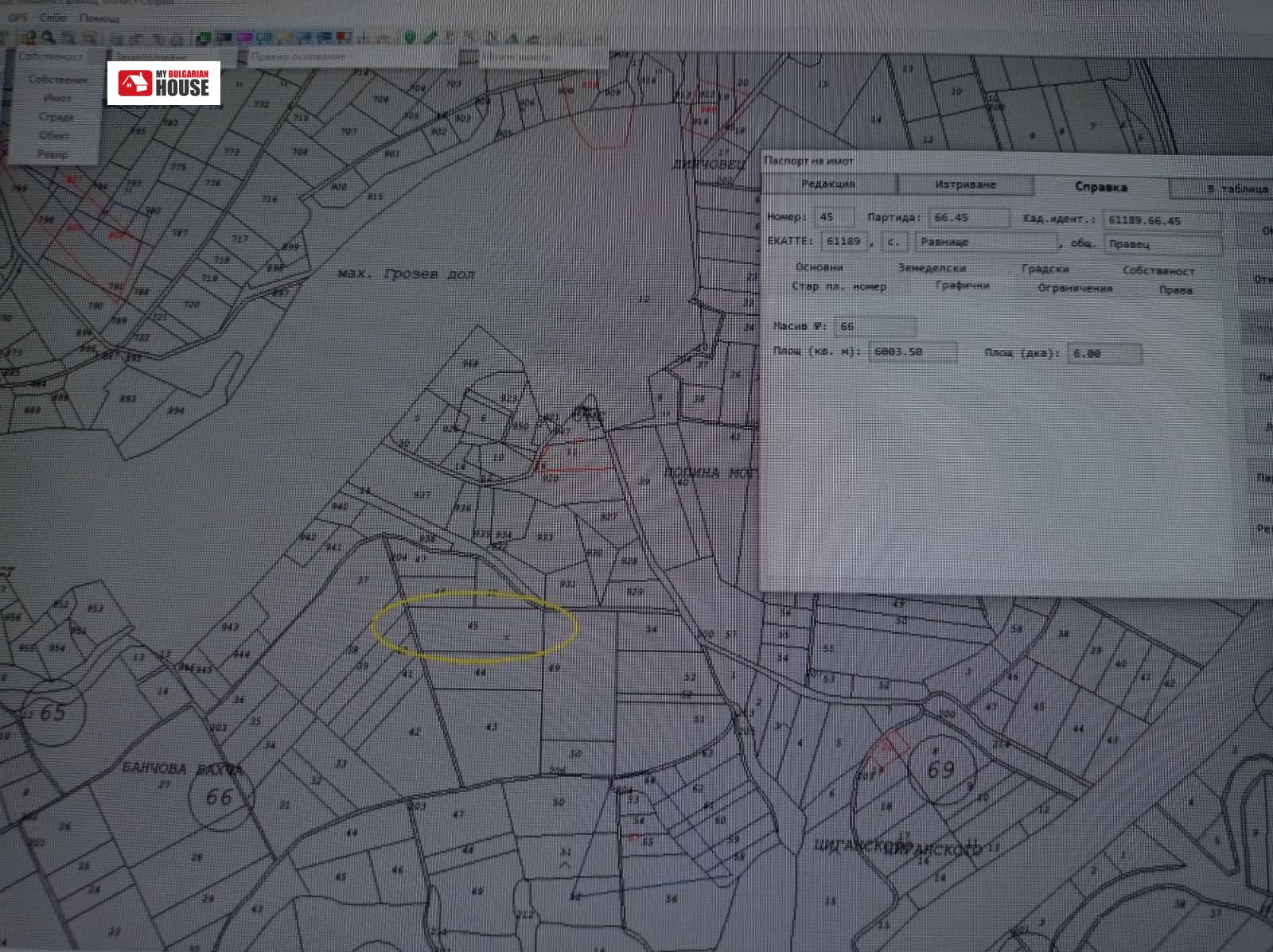Viewport: 1273px width, 952px height.
Task: Switch to the Редакция tab
Action: [828, 184]
